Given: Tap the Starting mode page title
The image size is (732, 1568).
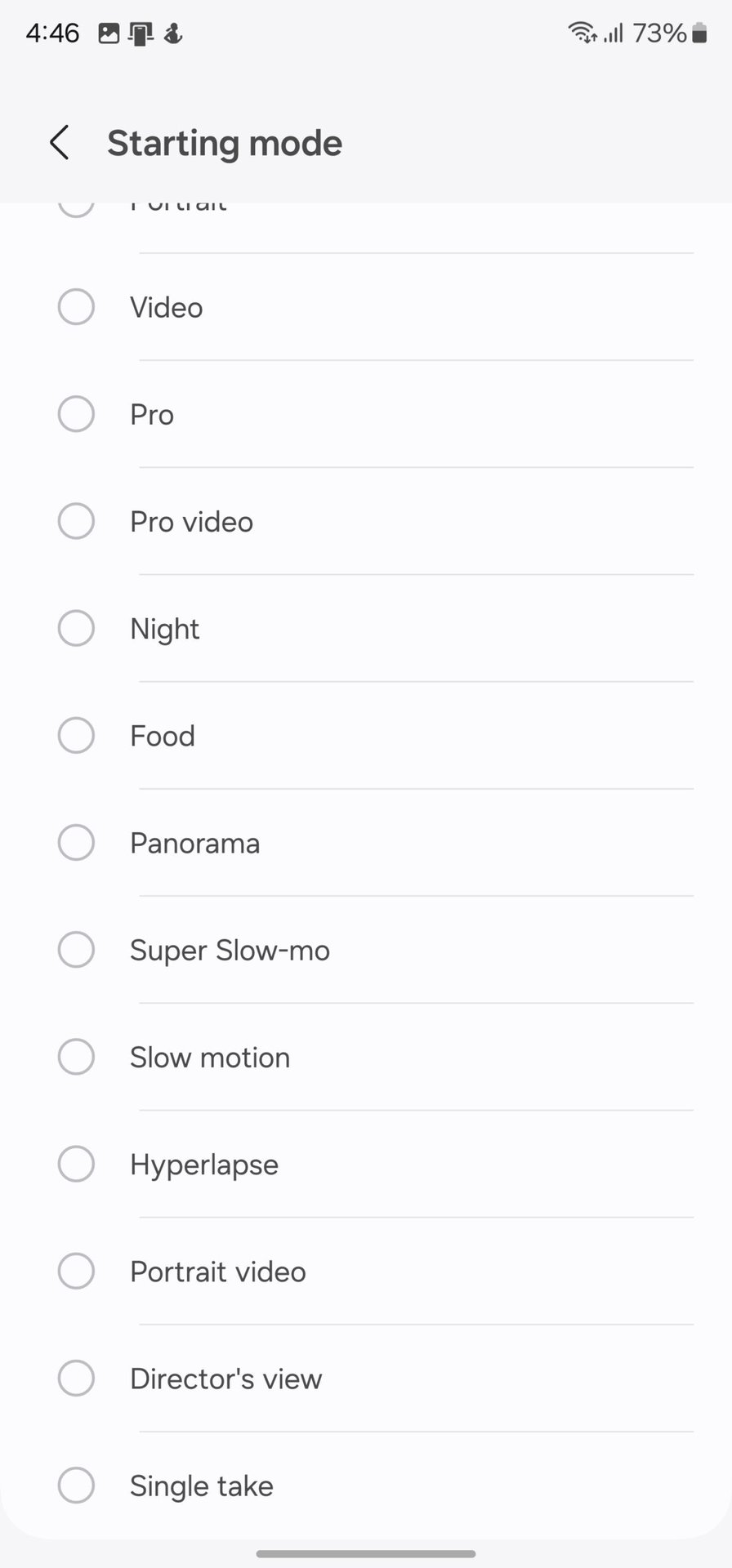Looking at the screenshot, I should tap(225, 143).
